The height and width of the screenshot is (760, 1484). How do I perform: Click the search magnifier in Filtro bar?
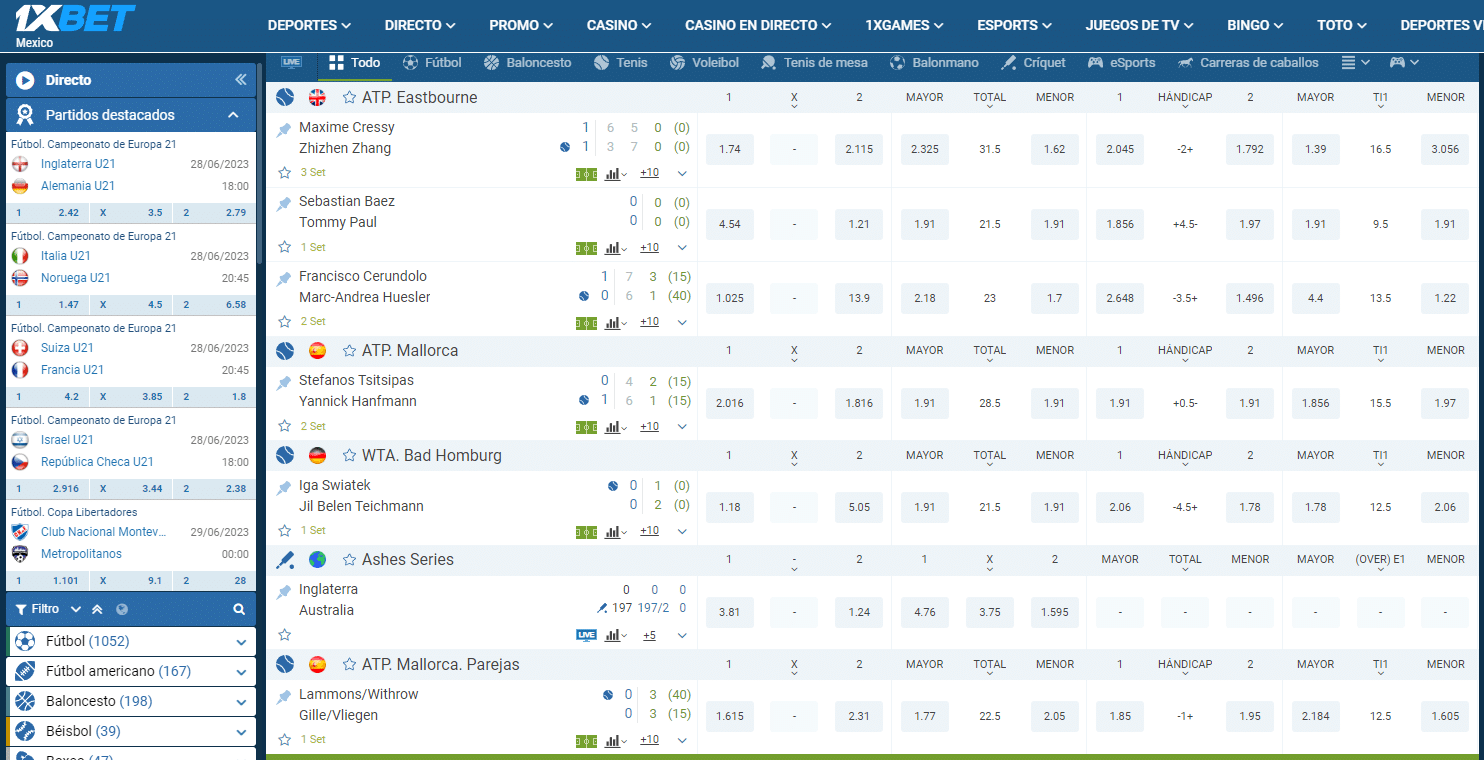(x=239, y=609)
